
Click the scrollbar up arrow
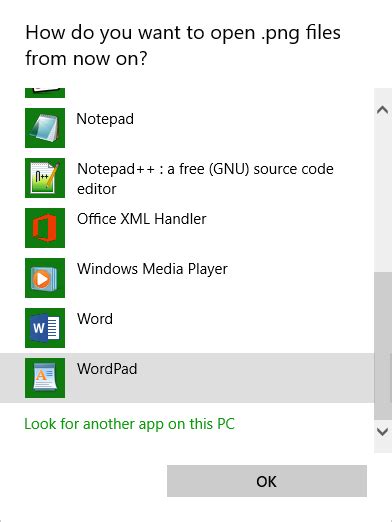click(x=383, y=110)
